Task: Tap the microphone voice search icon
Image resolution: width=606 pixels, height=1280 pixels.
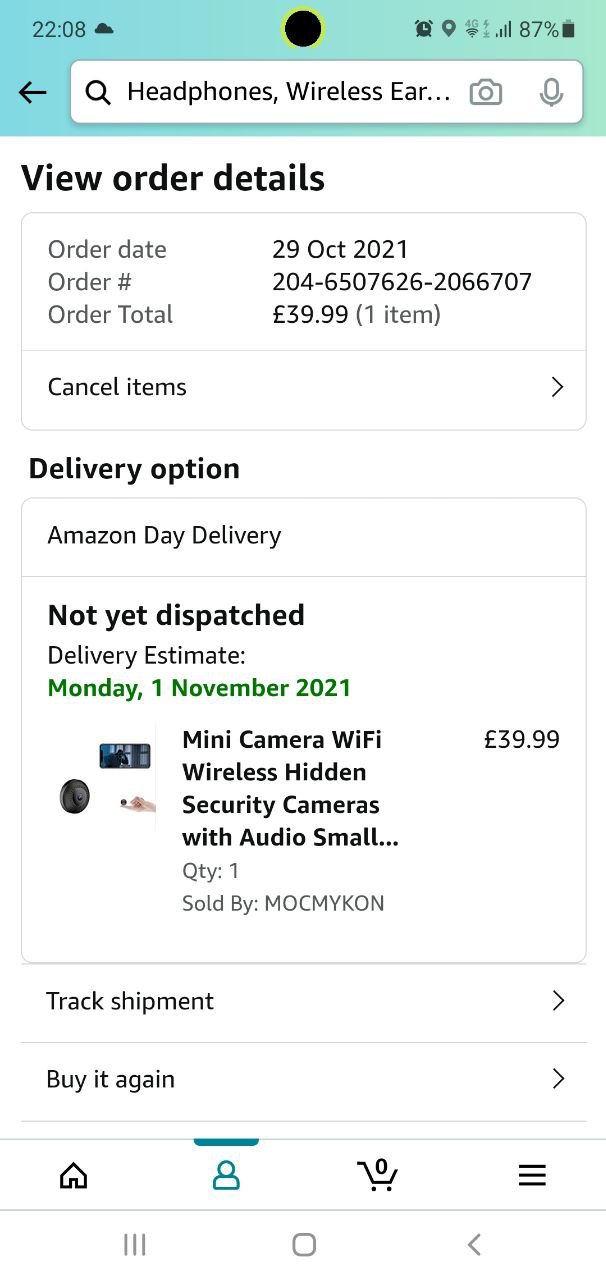Action: (x=551, y=93)
